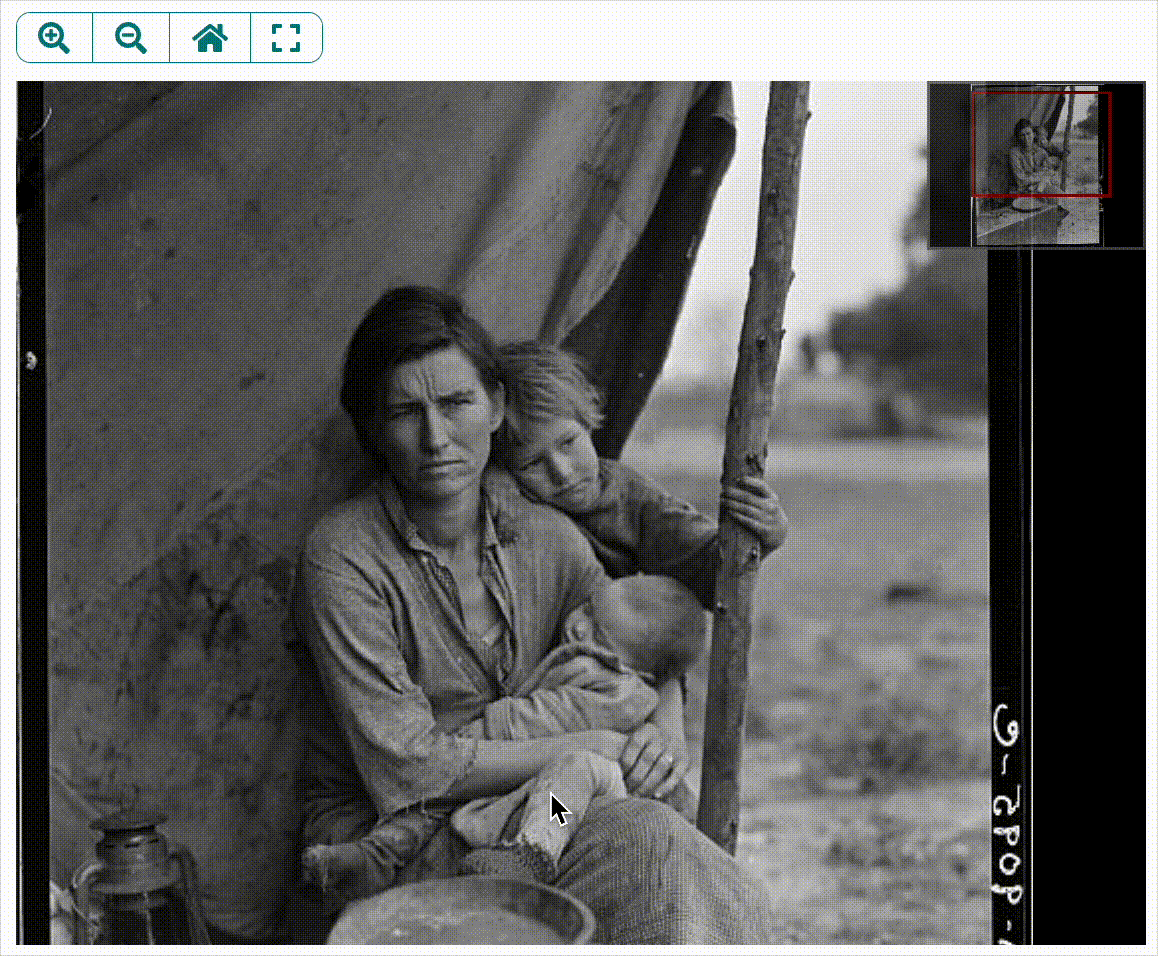
Task: Zoom in with the magnifier plus icon
Action: click(54, 38)
